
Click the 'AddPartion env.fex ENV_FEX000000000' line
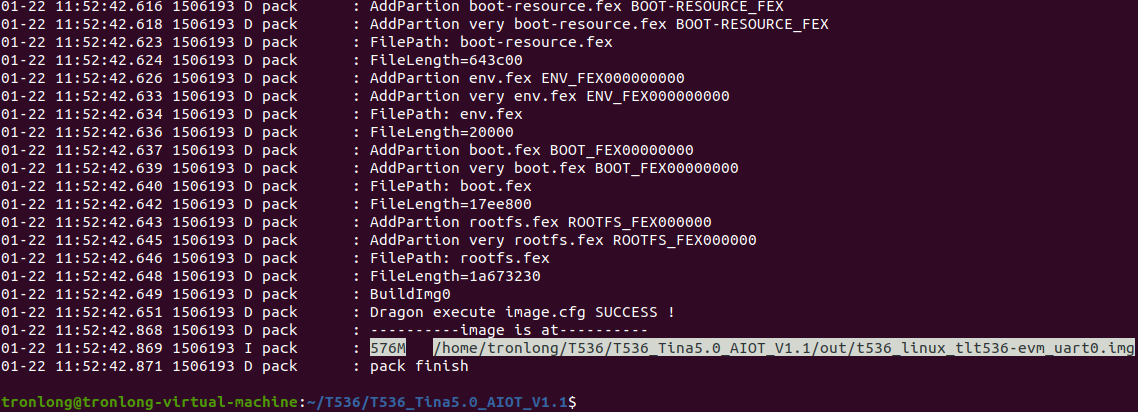coord(527,78)
